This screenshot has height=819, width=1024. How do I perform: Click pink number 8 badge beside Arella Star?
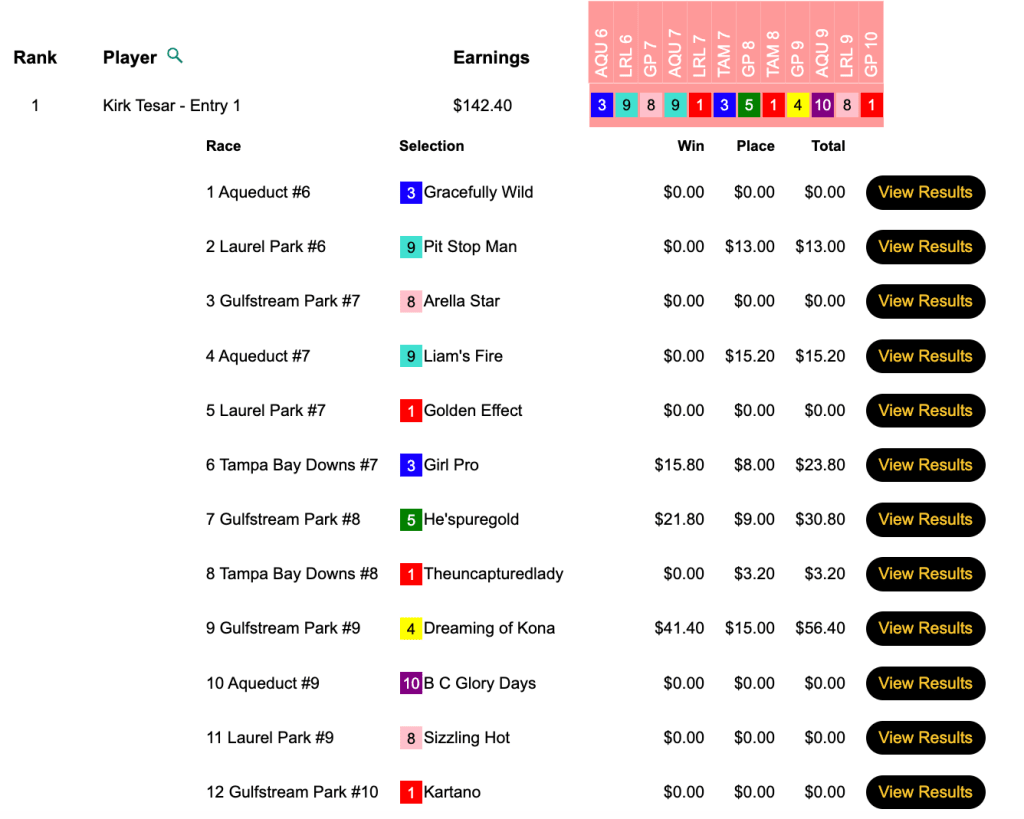click(410, 302)
